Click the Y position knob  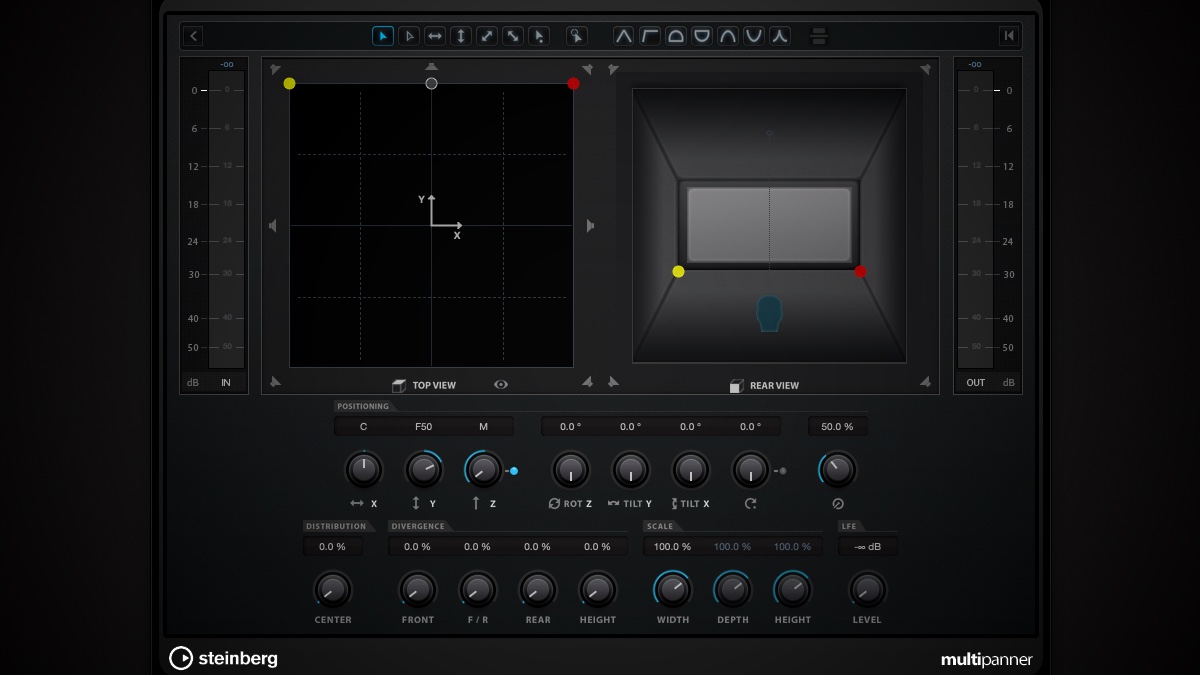(424, 469)
